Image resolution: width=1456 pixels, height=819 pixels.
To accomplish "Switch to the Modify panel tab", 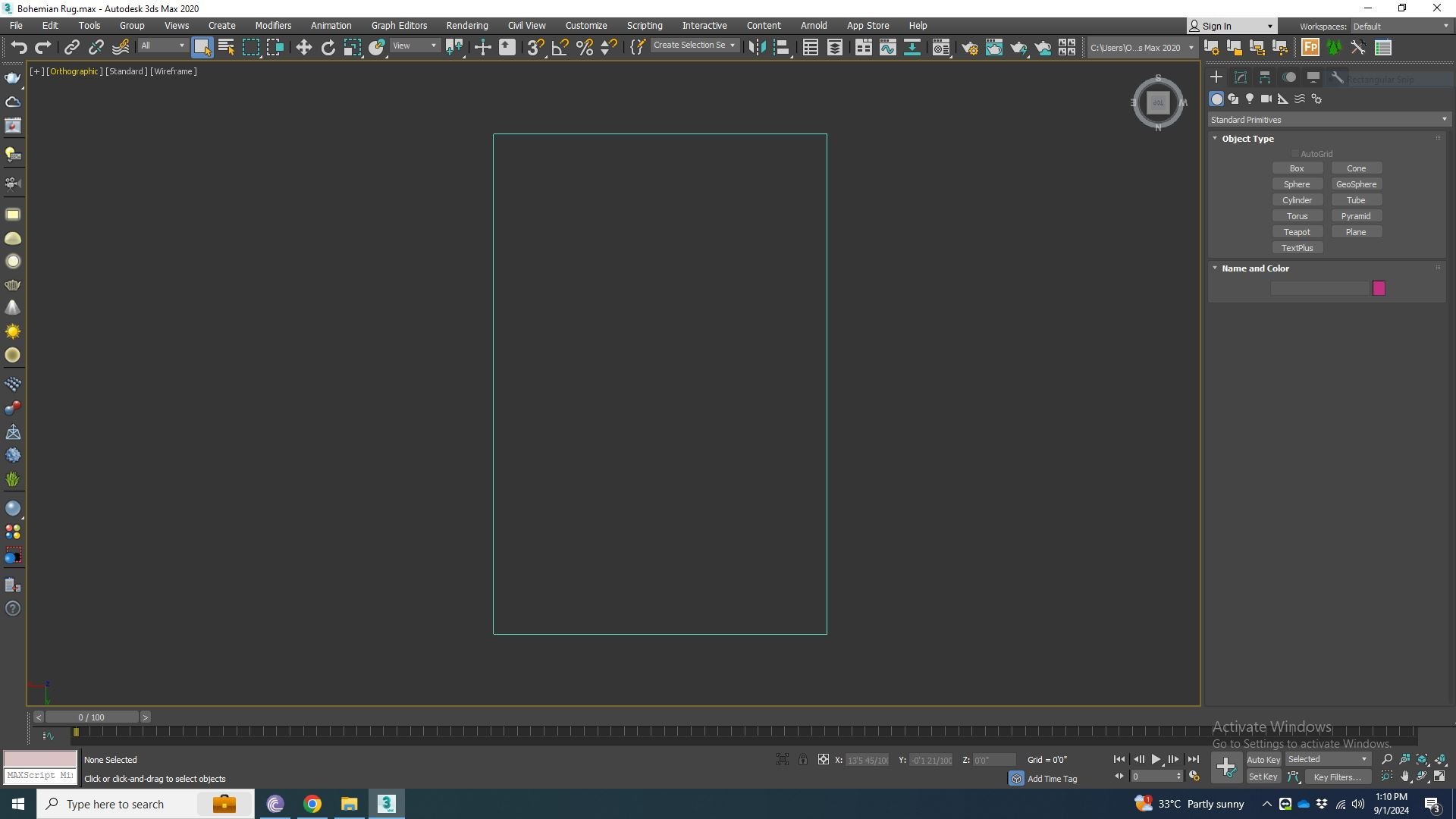I will [1241, 77].
